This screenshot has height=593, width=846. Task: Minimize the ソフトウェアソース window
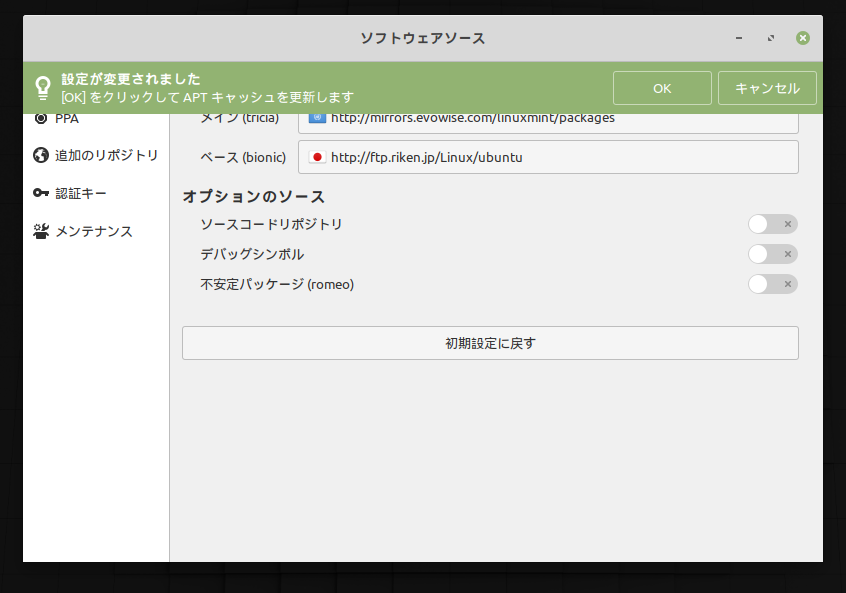[x=739, y=38]
